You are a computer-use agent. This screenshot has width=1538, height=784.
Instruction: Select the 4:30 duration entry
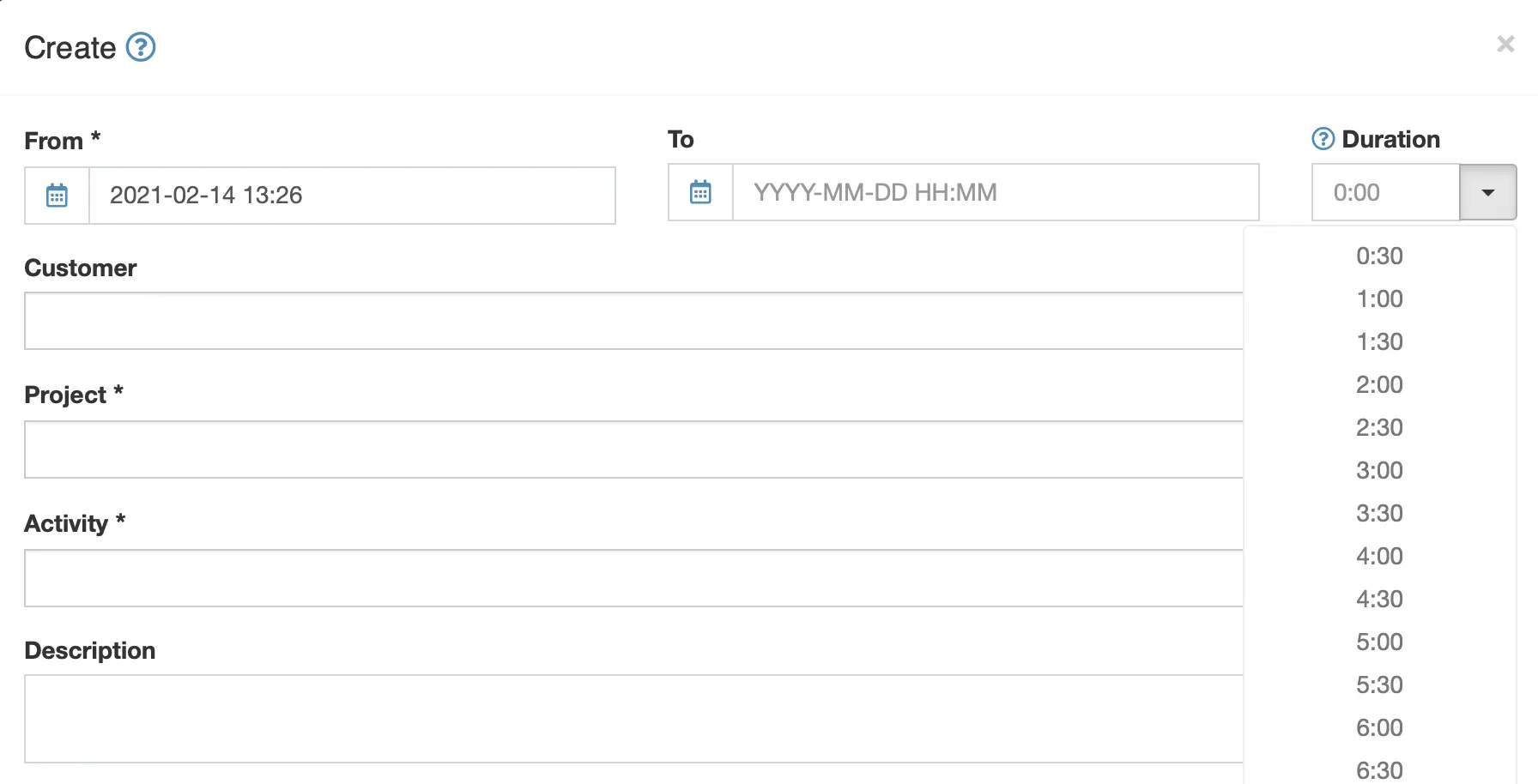click(1379, 599)
